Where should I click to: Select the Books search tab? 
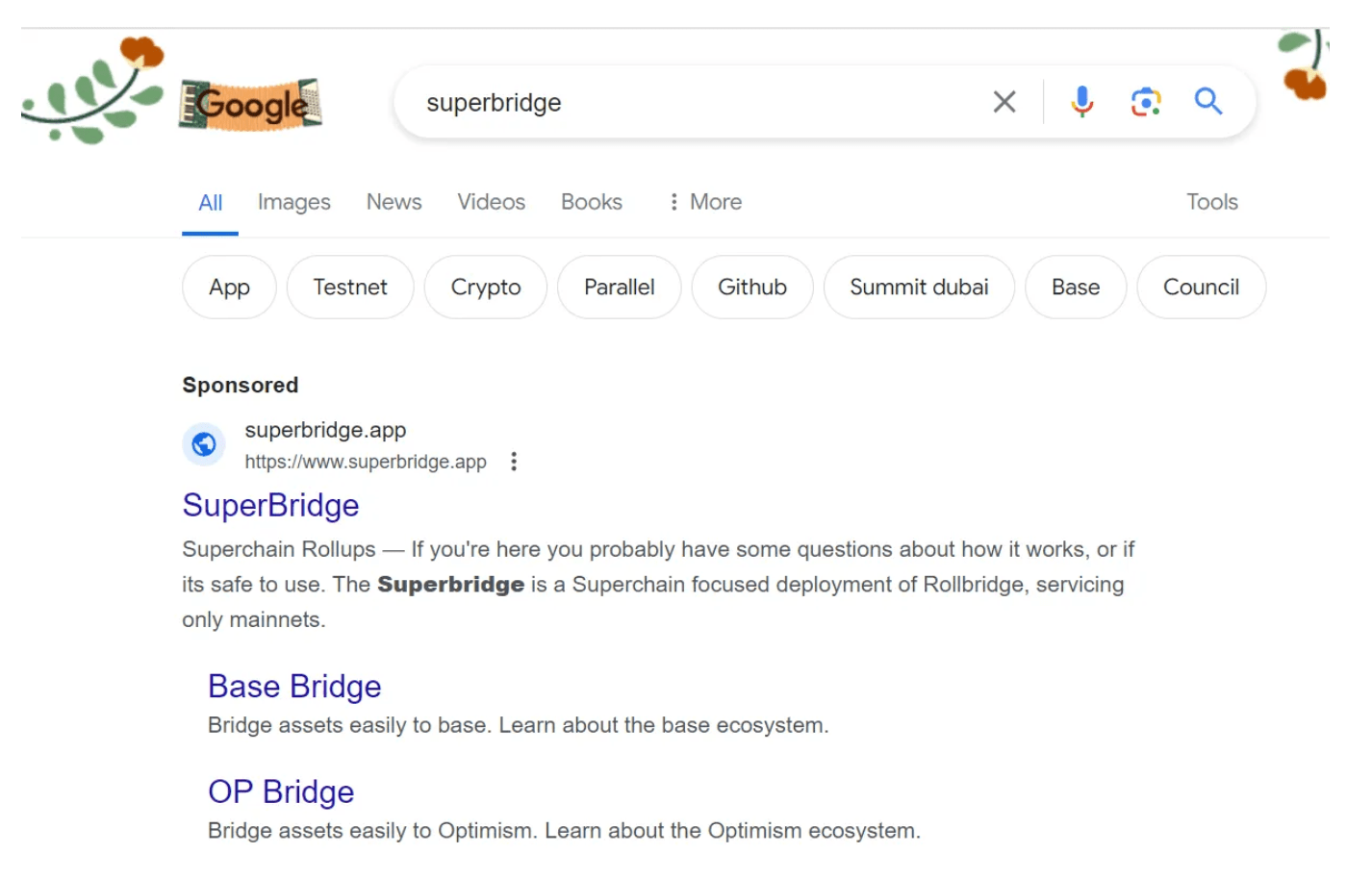tap(591, 202)
